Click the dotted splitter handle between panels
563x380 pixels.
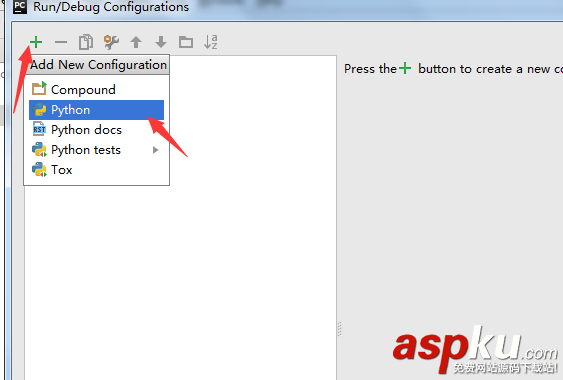pyautogui.click(x=340, y=329)
